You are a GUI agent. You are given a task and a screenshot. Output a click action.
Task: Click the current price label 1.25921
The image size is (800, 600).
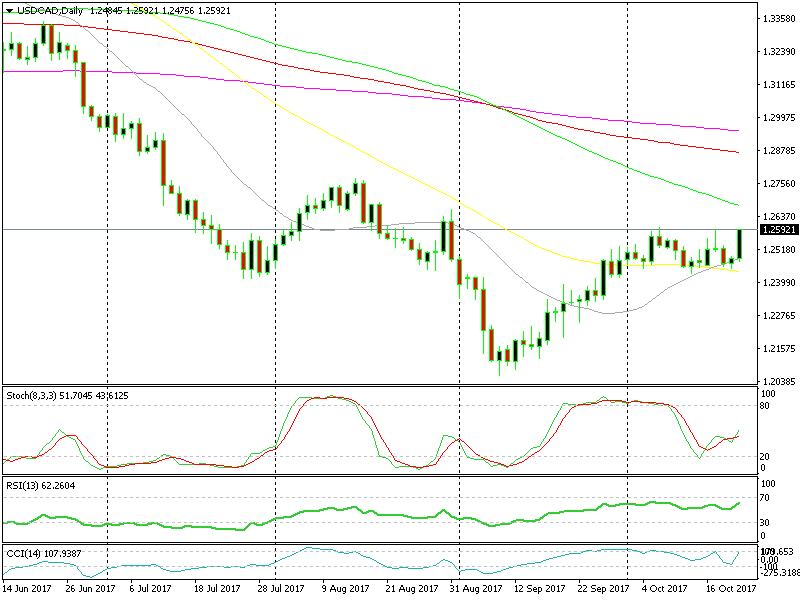[x=779, y=230]
